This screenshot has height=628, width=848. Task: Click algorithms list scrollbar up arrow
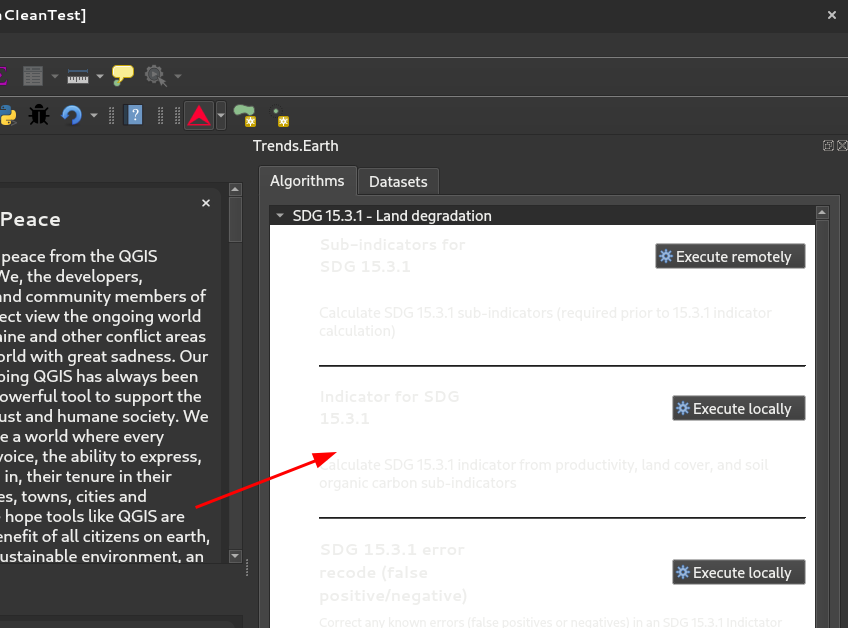[x=822, y=213]
